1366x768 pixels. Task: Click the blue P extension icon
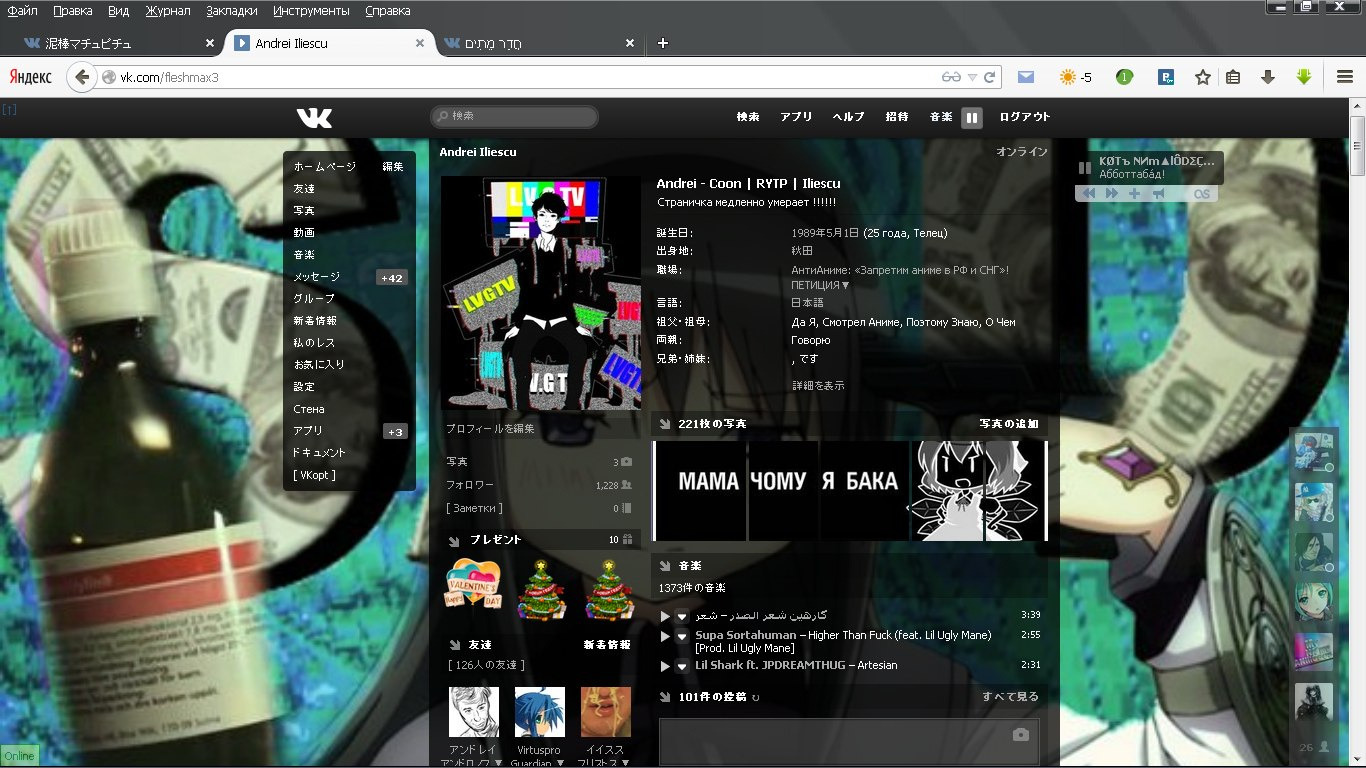tap(1166, 77)
